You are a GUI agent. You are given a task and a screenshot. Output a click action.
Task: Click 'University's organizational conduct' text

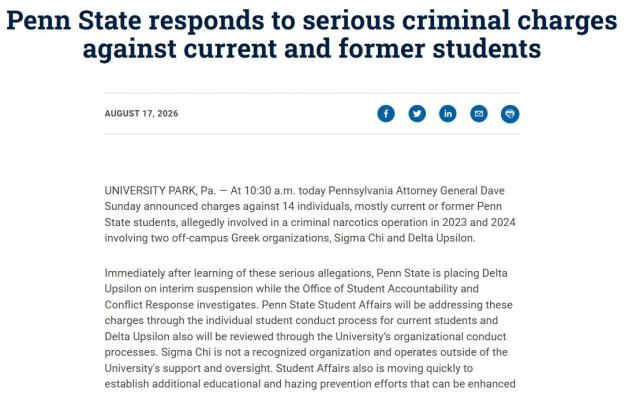420,337
